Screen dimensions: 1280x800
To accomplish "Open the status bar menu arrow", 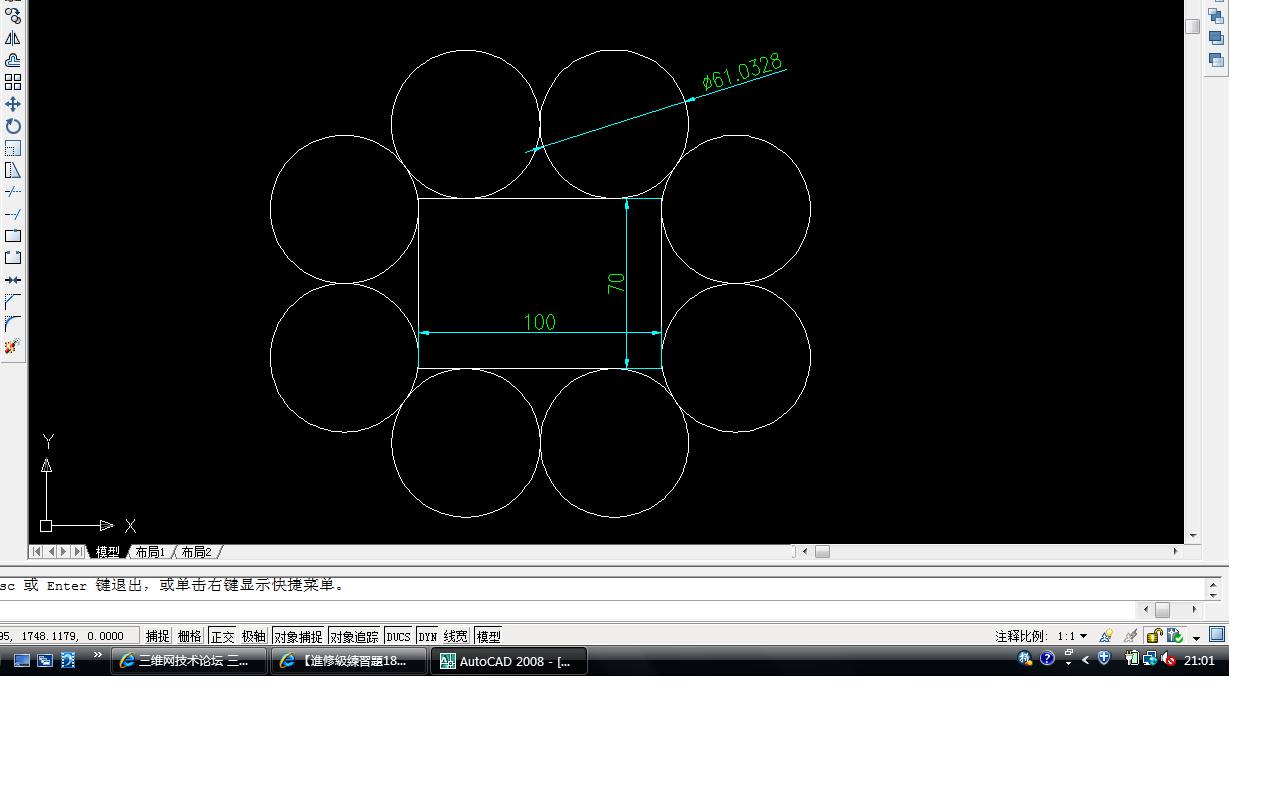I will [1196, 638].
